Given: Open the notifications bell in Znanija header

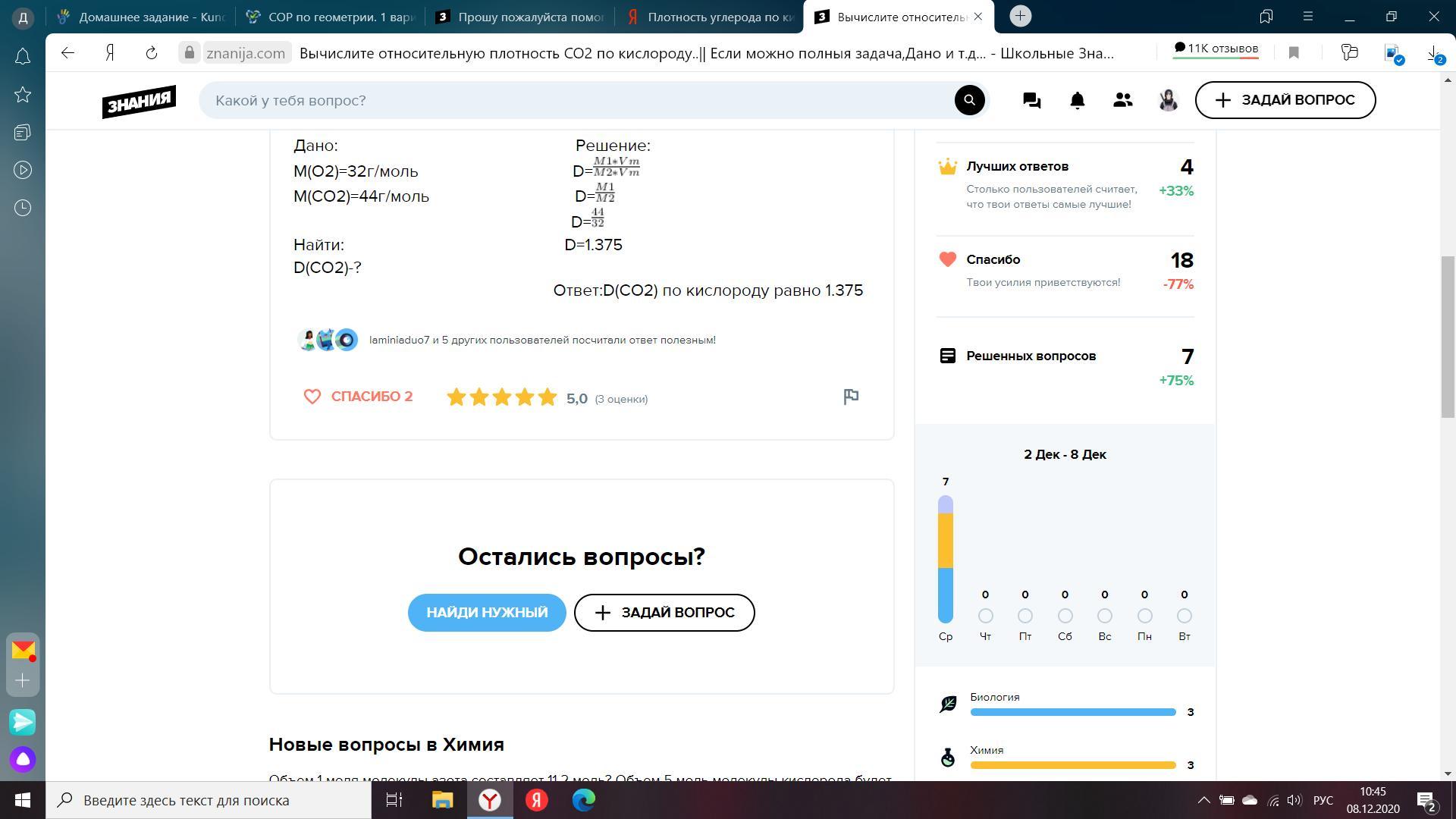Looking at the screenshot, I should (1077, 100).
